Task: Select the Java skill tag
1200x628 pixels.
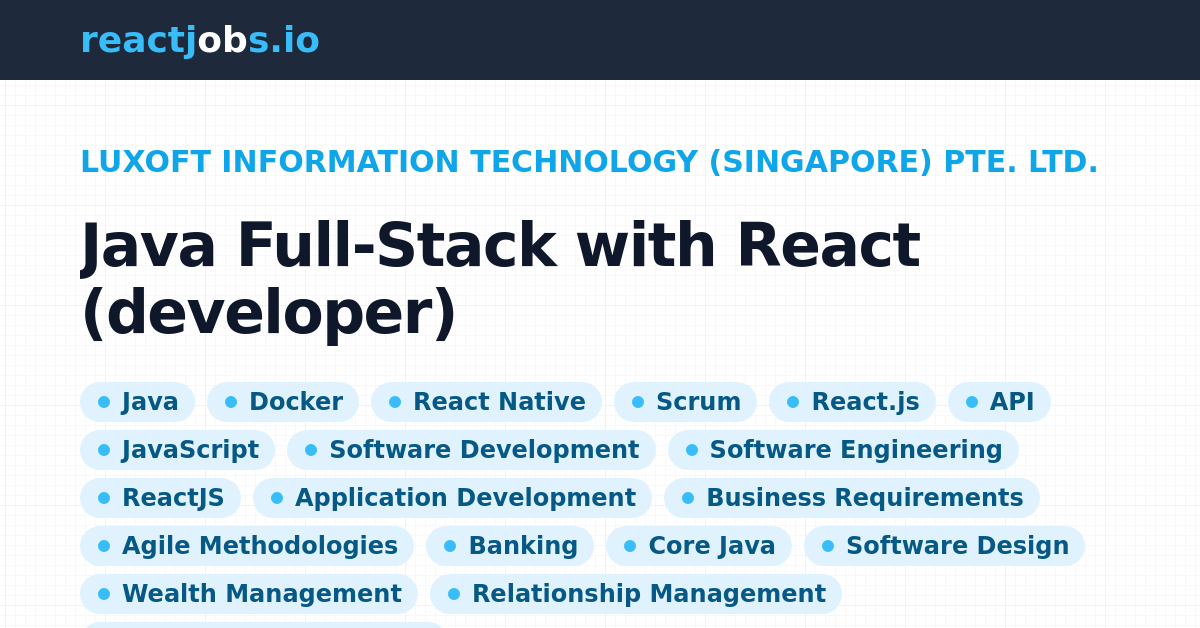Action: (x=138, y=402)
